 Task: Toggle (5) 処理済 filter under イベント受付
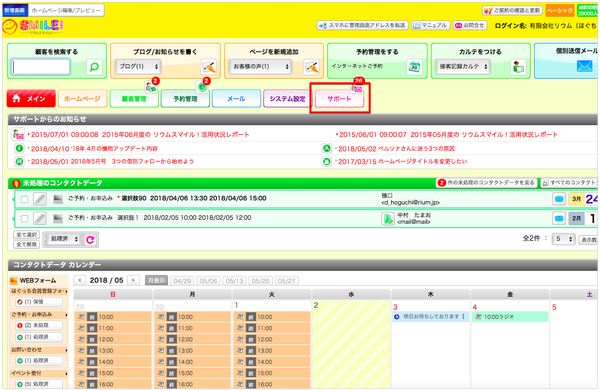click(39, 384)
